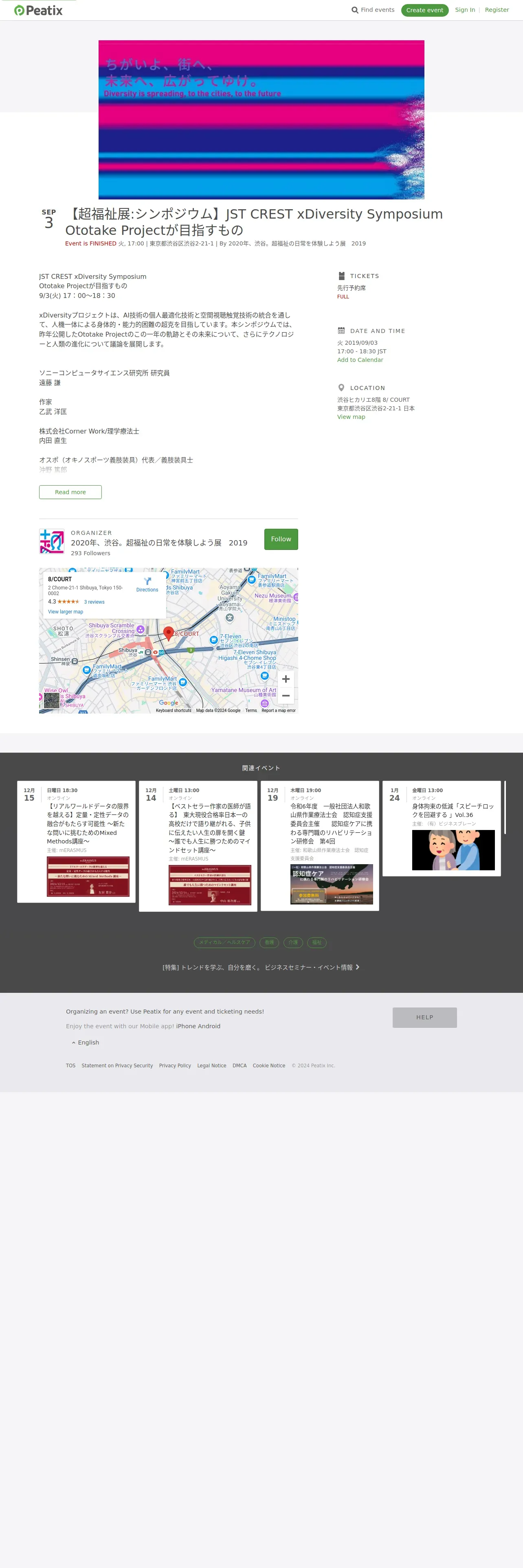The width and height of the screenshot is (523, 1568).
Task: Open Dec 15 Mixed Methods event card
Action: (76, 842)
